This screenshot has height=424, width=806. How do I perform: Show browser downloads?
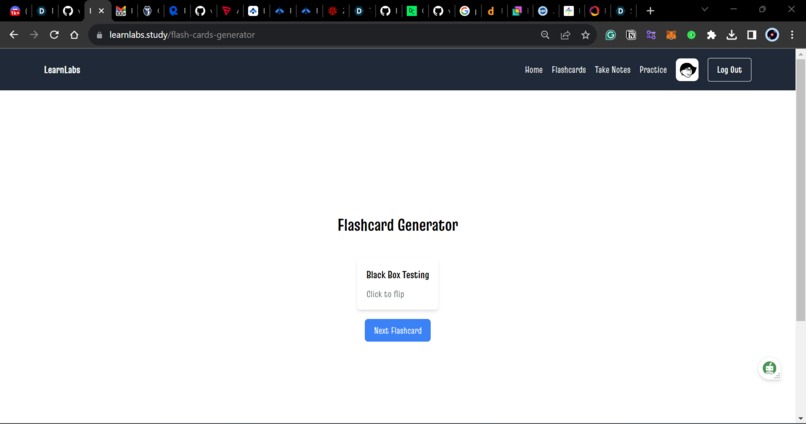pyautogui.click(x=731, y=35)
